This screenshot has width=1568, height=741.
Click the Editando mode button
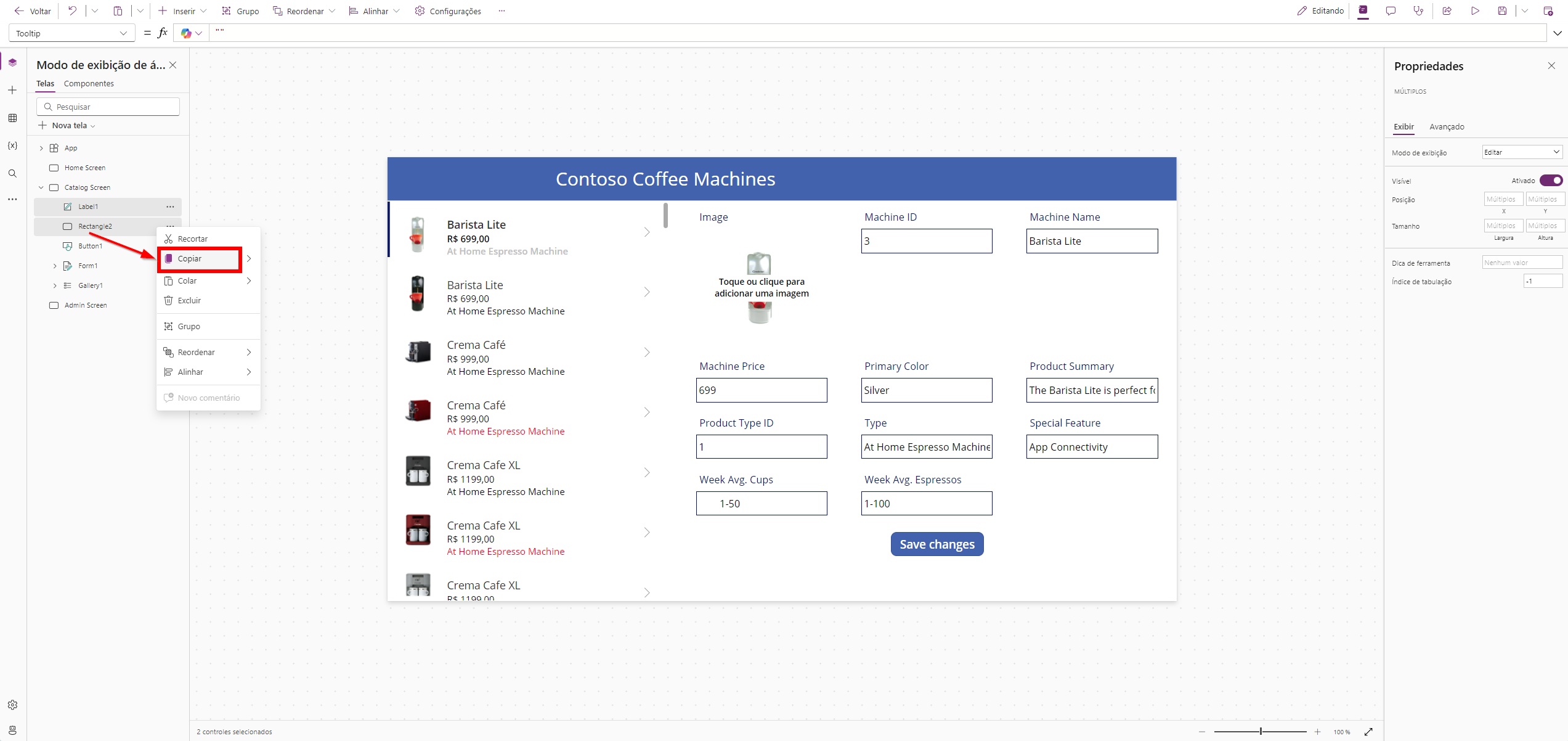coord(1320,11)
